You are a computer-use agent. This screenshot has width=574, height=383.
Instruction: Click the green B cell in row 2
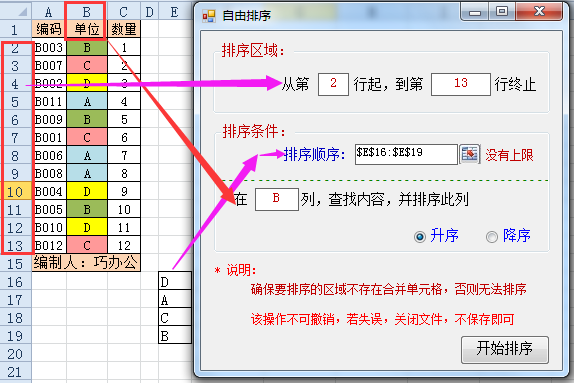pyautogui.click(x=87, y=47)
